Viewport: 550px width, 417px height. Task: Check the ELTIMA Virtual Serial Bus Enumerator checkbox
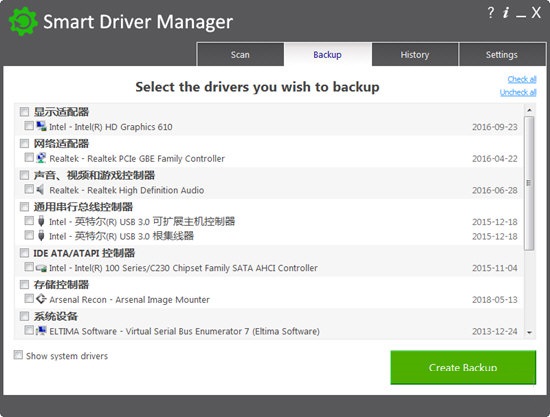point(29,330)
